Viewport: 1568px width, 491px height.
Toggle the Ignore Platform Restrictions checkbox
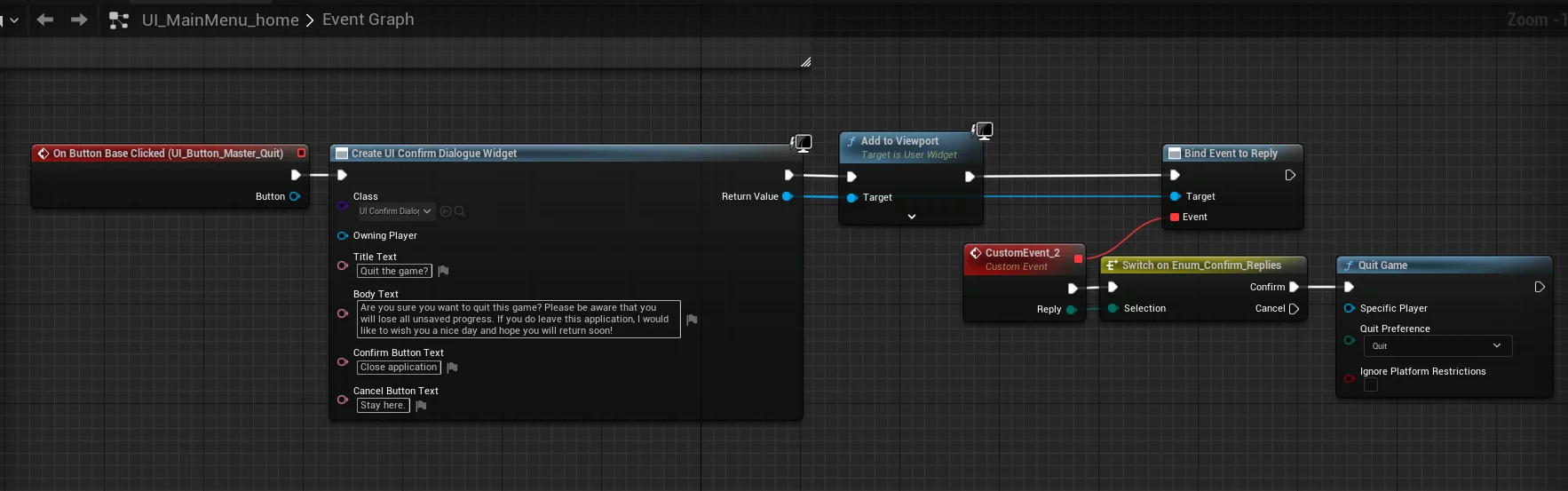1371,384
